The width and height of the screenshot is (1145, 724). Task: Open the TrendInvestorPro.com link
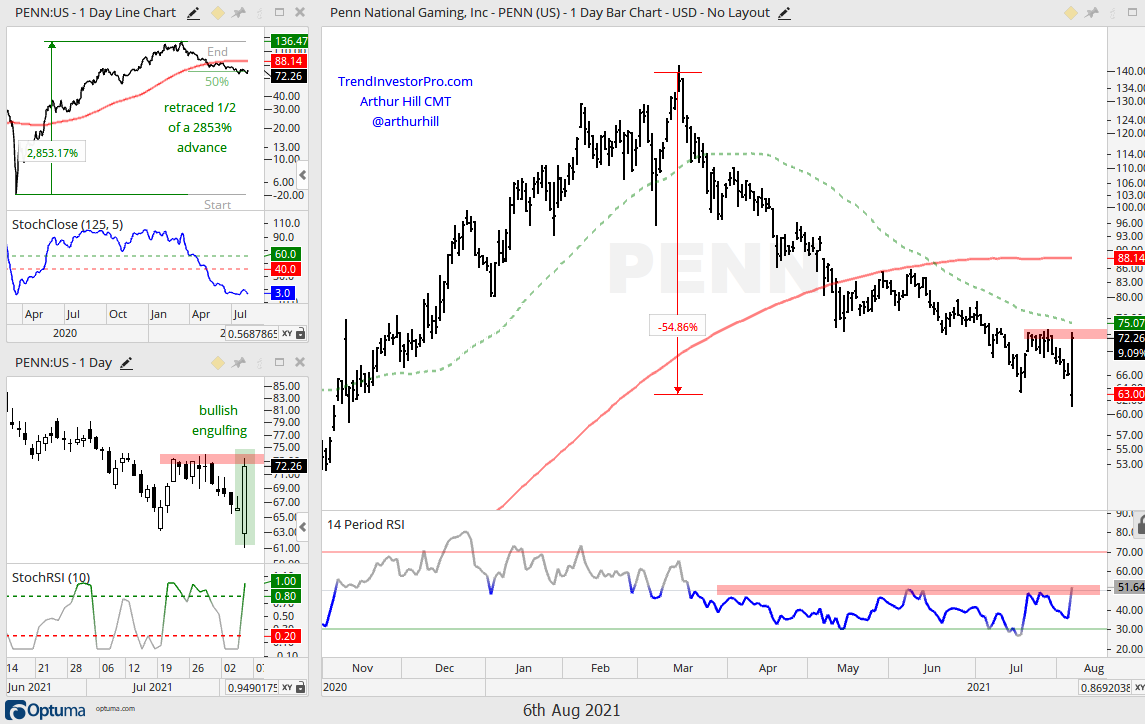405,82
